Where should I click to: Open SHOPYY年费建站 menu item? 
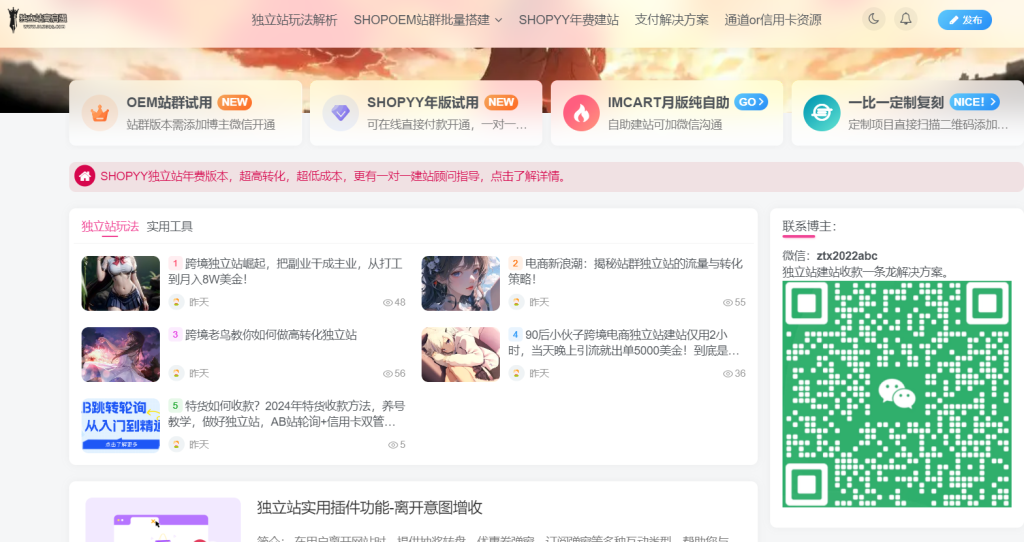(x=568, y=20)
